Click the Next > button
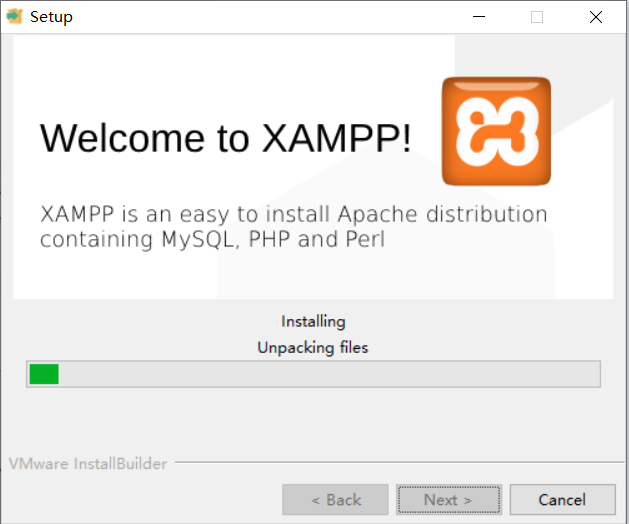The image size is (629, 524). 449,500
